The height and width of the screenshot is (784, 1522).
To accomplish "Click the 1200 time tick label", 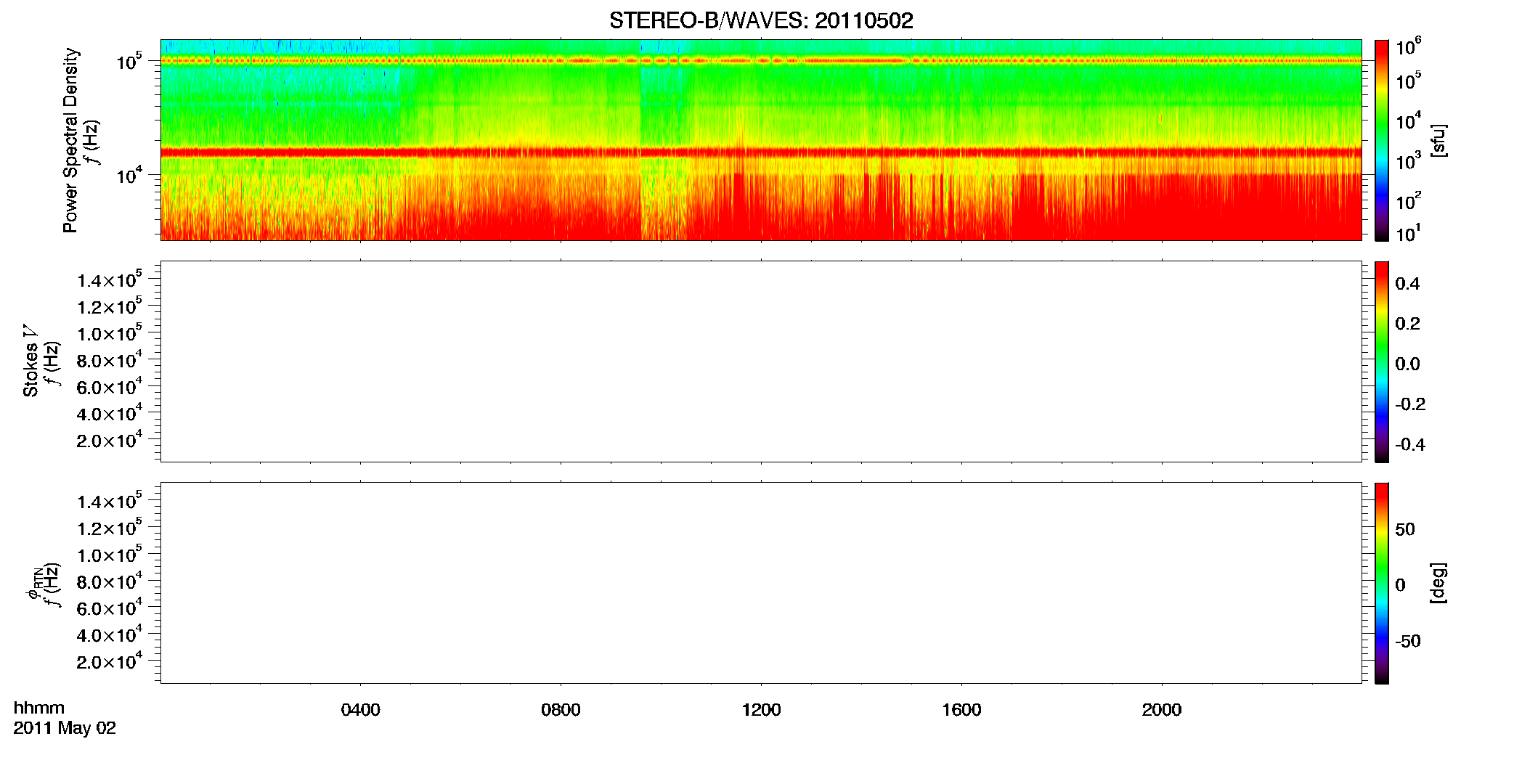I will pos(761,710).
